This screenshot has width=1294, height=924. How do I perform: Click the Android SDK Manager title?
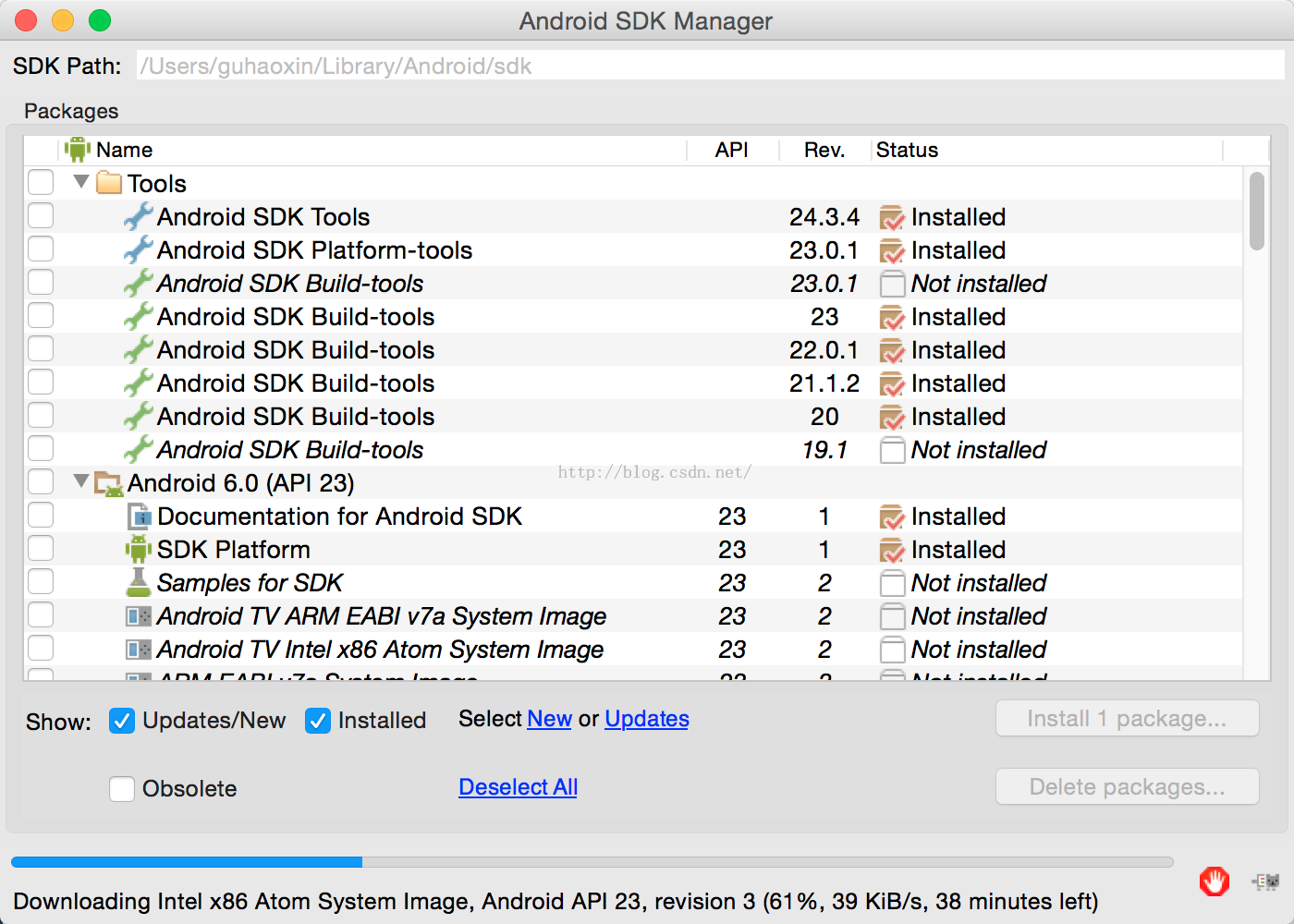tap(646, 20)
